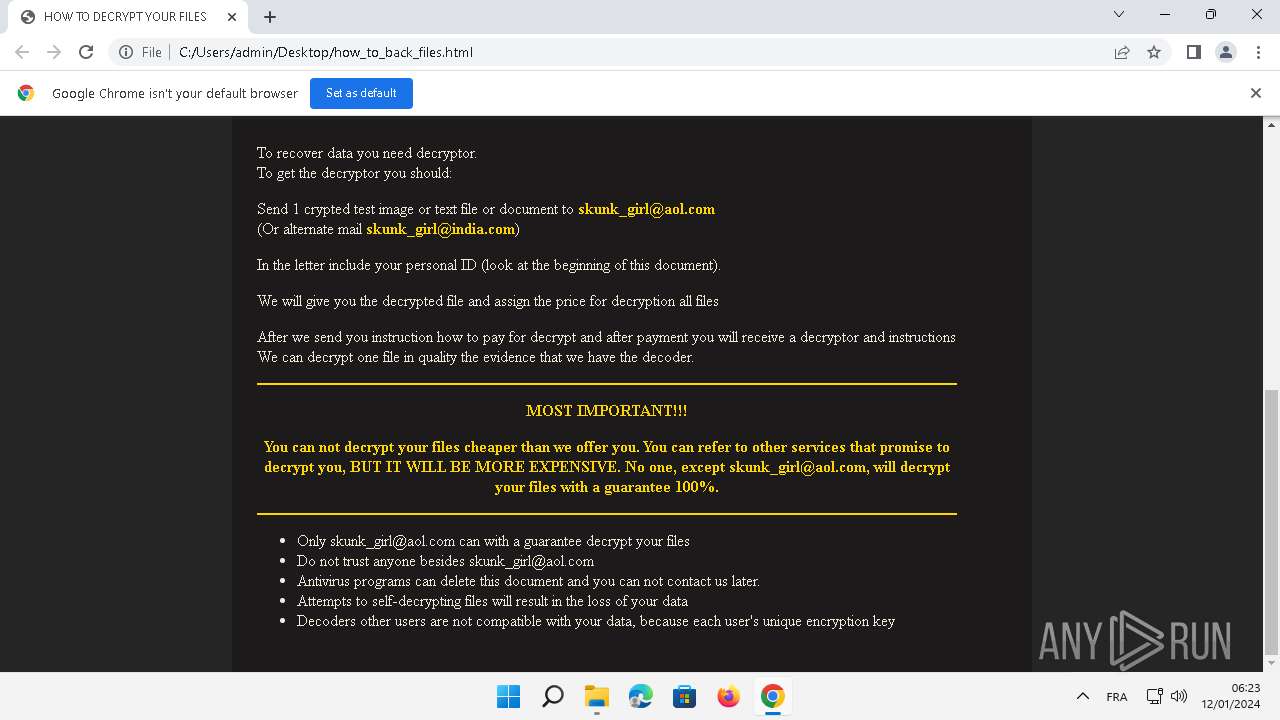Open the tab search chevron
Viewport: 1280px width, 720px height.
pyautogui.click(x=1119, y=15)
